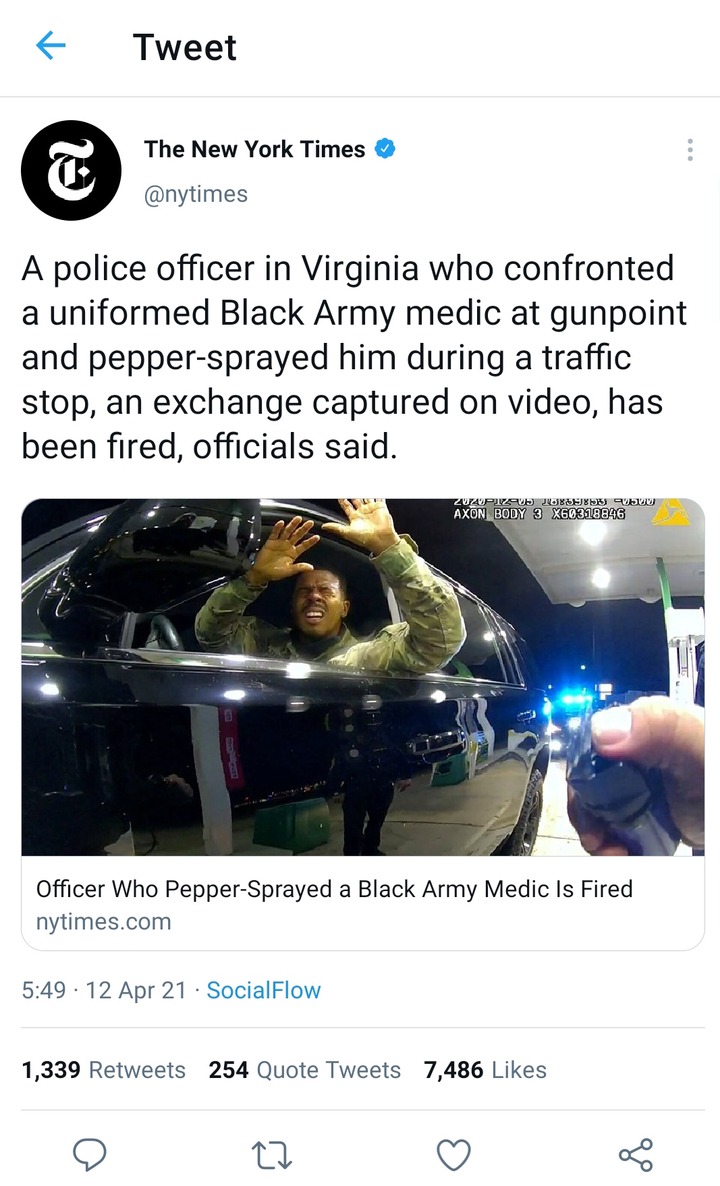Screen dimensions: 720x1186
Task: Open the 'Officer Who Pepper-Sprayed' article headline
Action: 334,889
